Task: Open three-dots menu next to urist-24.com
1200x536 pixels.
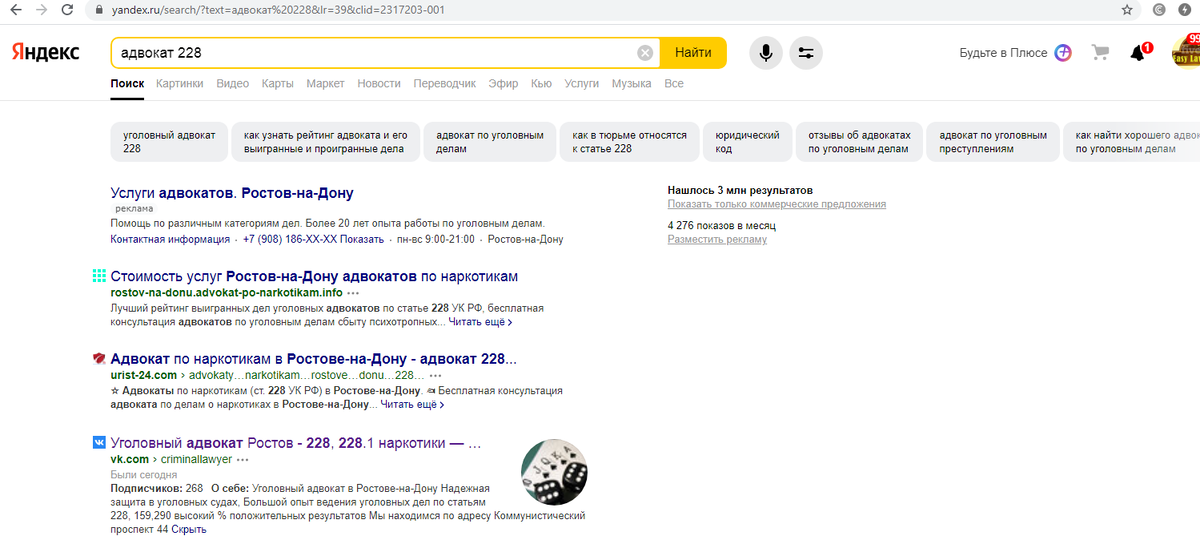Action: click(x=435, y=376)
